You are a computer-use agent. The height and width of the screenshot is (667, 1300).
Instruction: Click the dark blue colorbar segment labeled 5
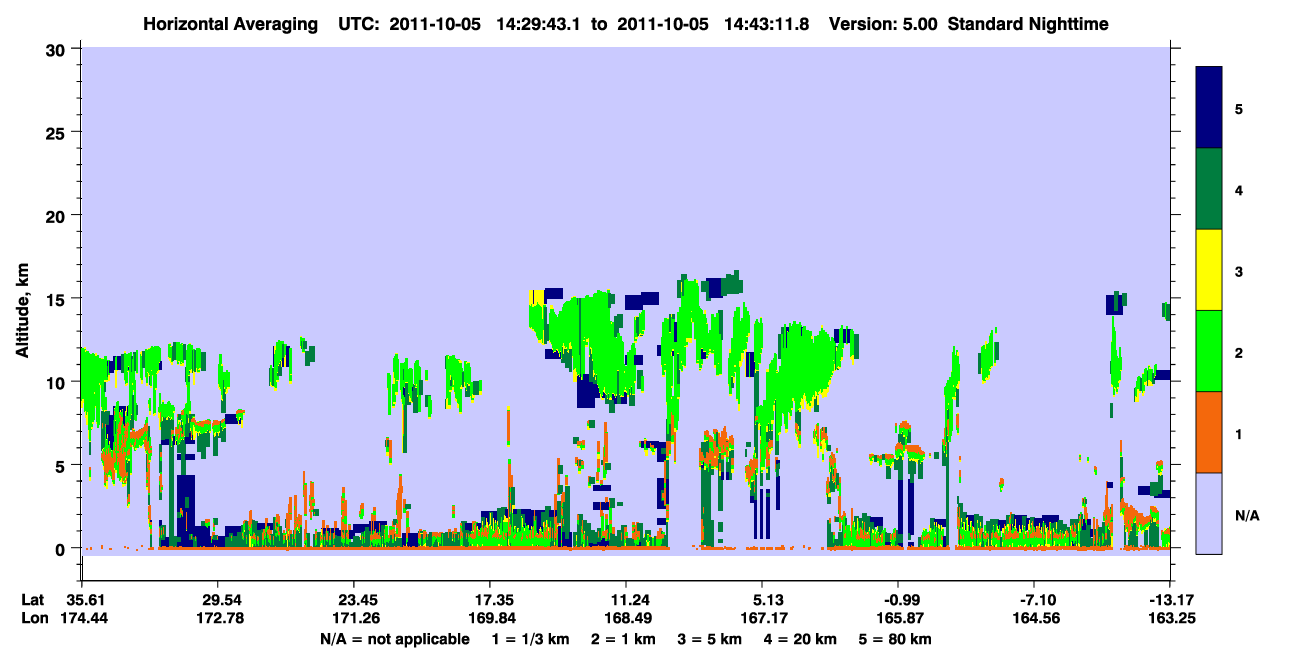[x=1209, y=108]
